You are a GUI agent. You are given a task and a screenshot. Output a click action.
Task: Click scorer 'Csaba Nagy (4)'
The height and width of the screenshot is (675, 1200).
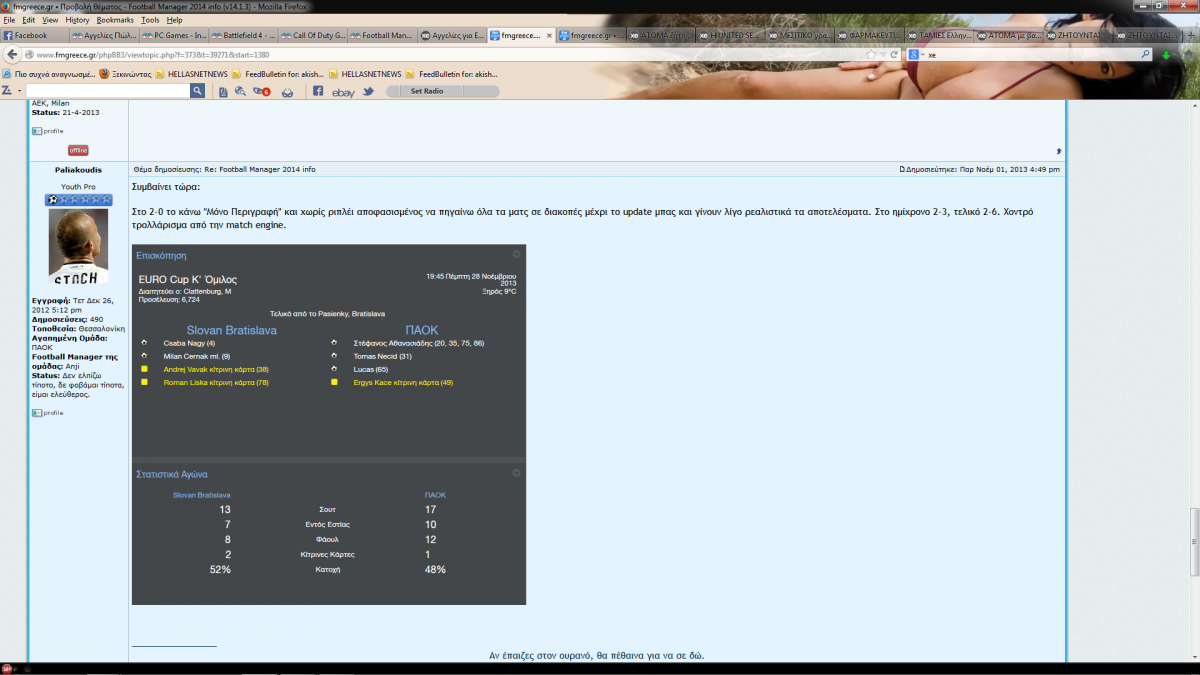pos(189,343)
